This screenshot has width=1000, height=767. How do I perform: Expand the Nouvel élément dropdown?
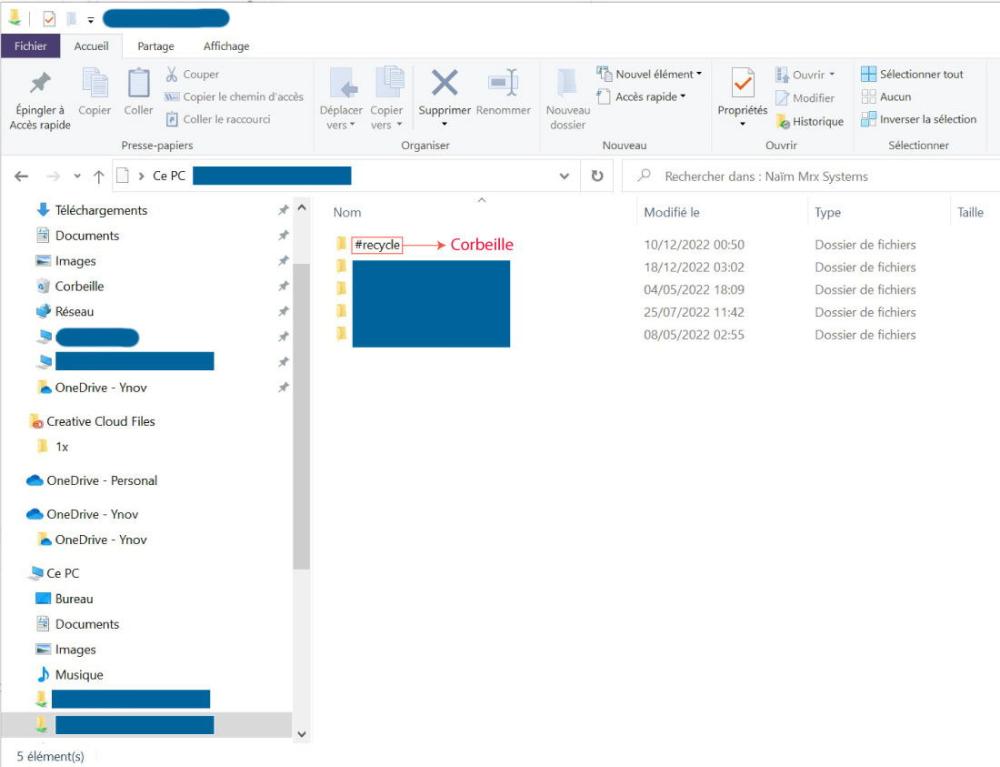click(x=657, y=74)
